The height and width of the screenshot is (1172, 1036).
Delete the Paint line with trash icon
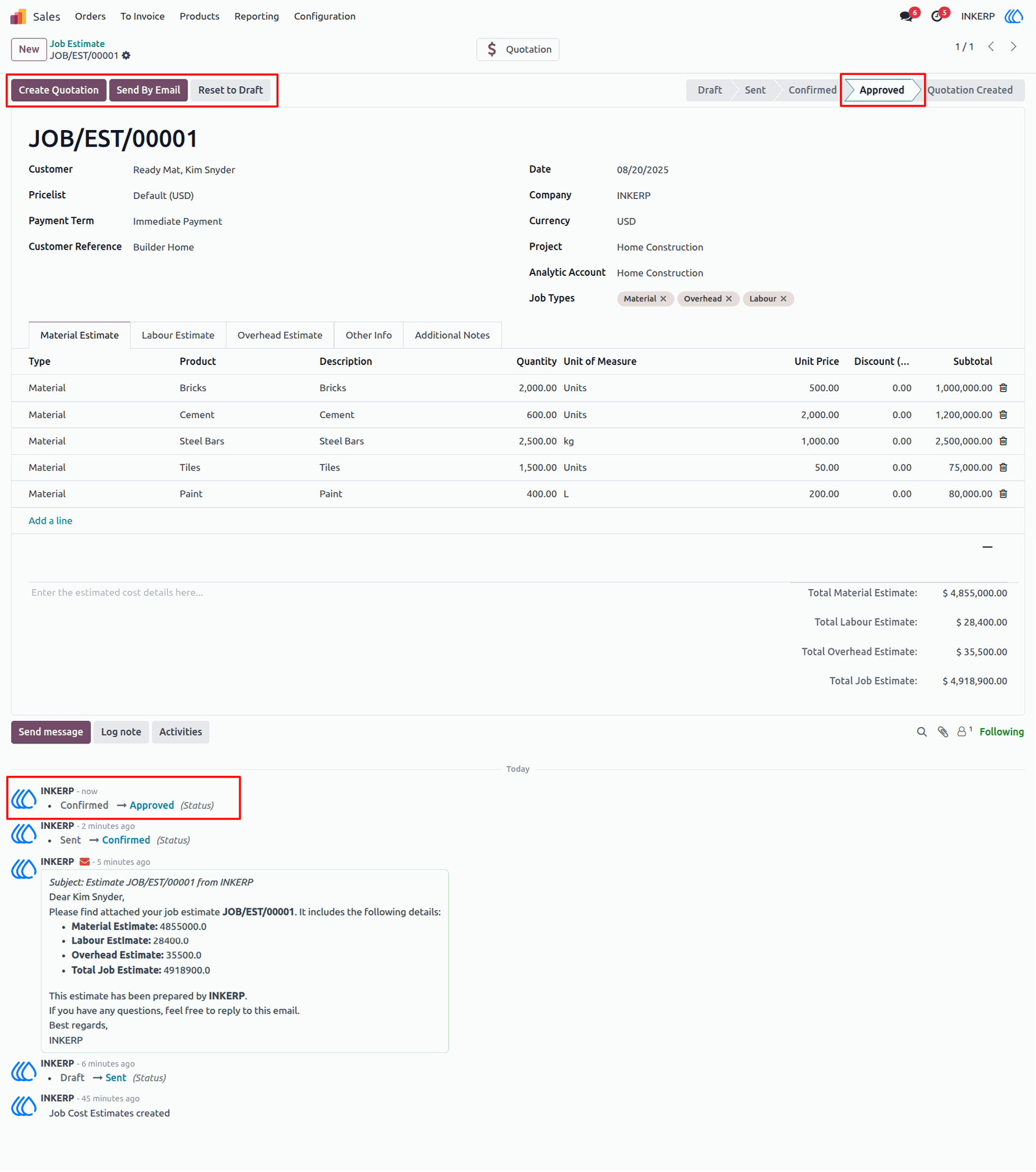pos(1003,493)
